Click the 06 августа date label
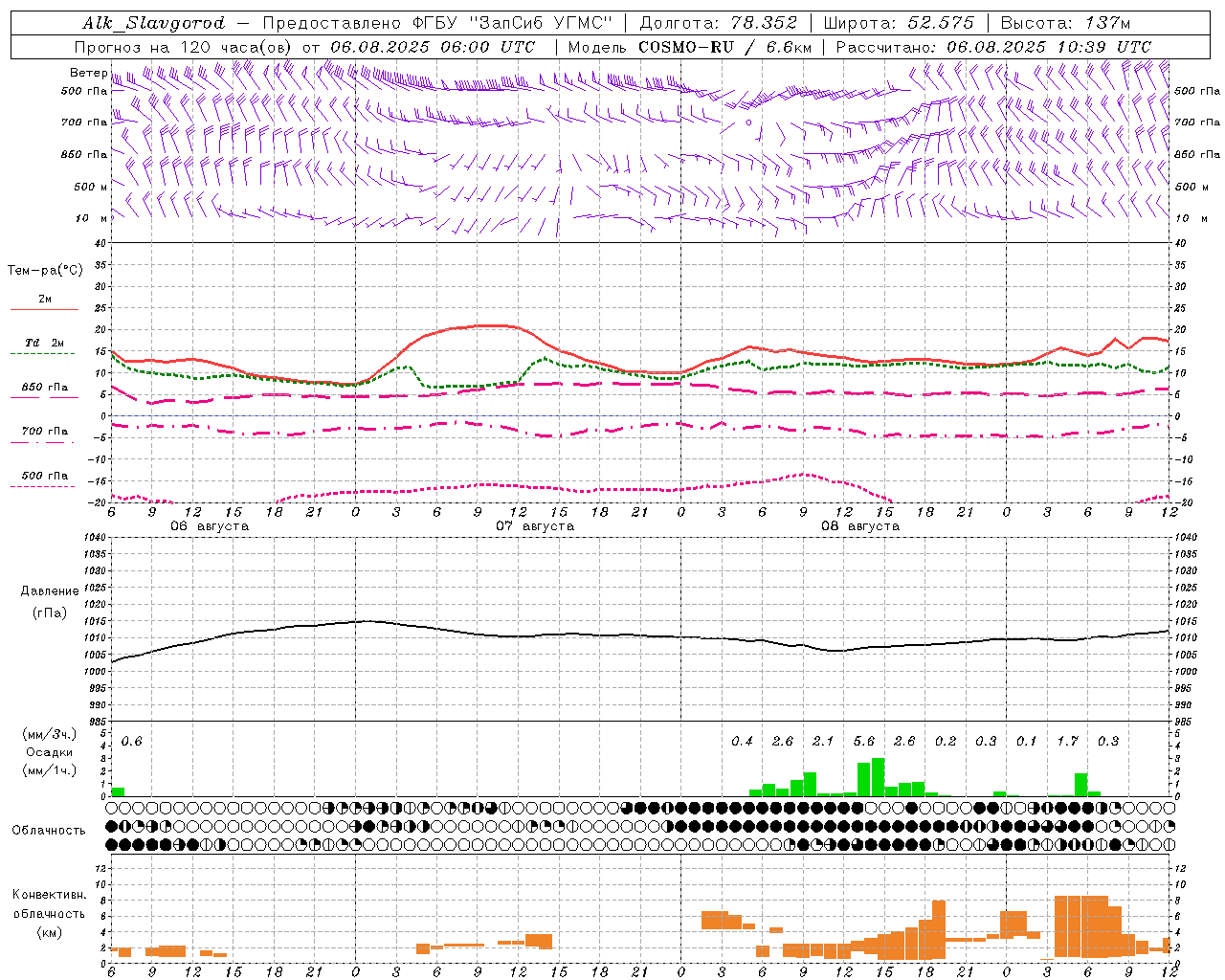The image size is (1225, 980). click(x=210, y=526)
